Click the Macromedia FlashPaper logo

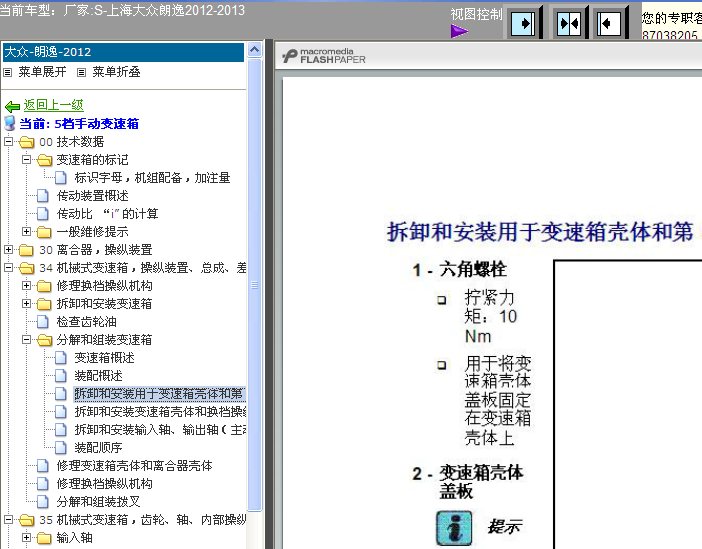324,56
